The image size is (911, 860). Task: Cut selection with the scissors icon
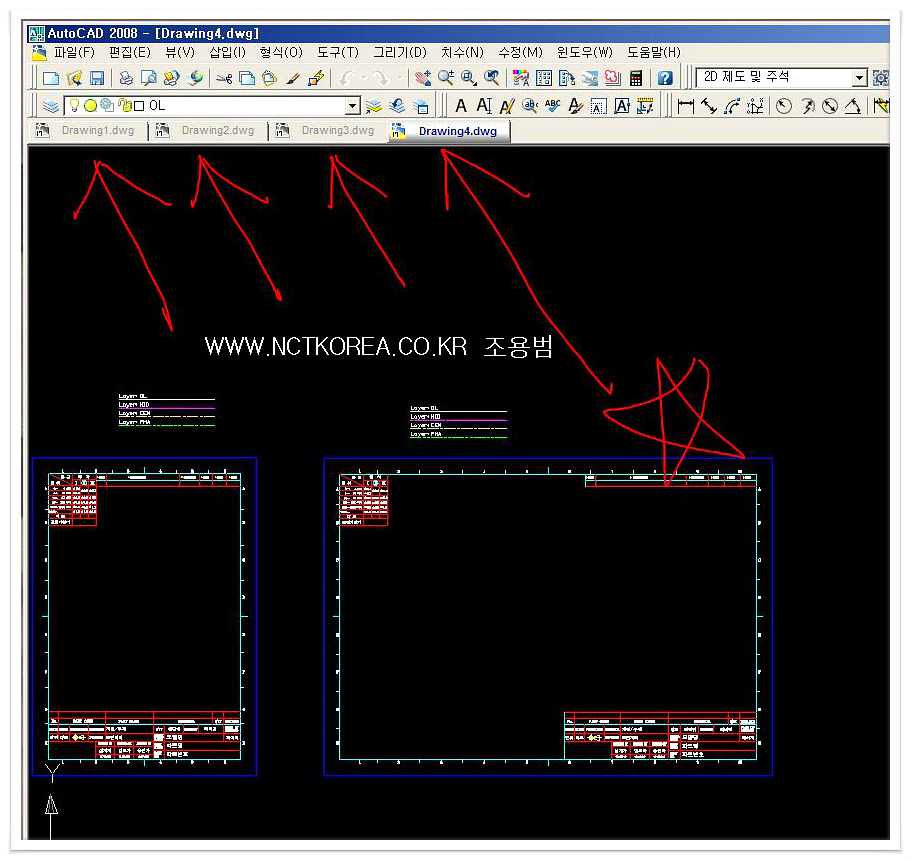tap(224, 78)
